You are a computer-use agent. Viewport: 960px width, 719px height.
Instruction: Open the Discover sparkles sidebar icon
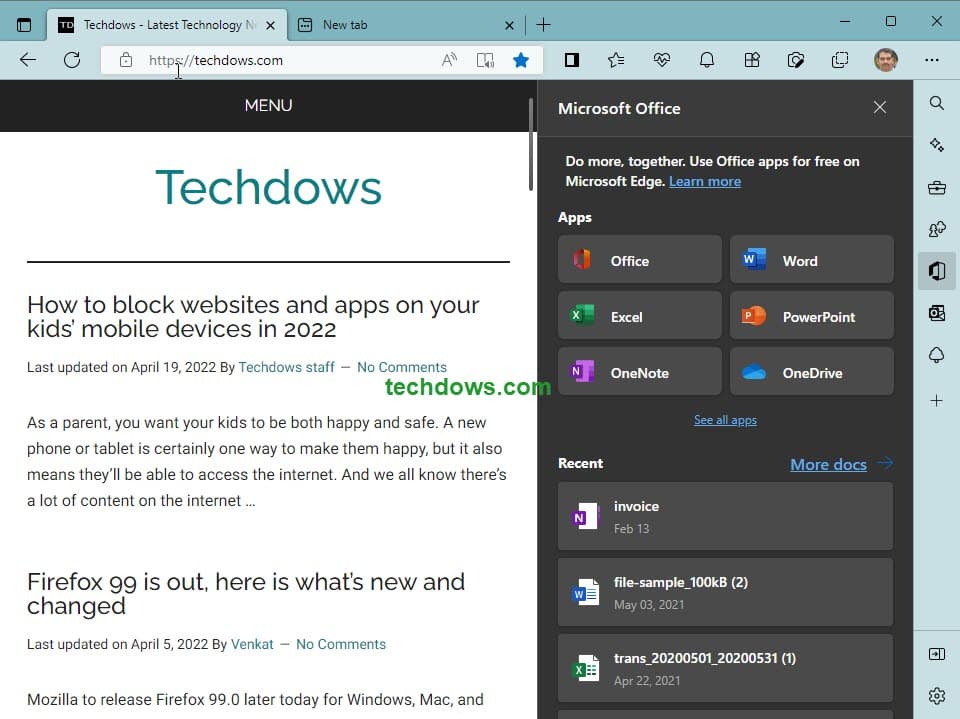point(936,145)
